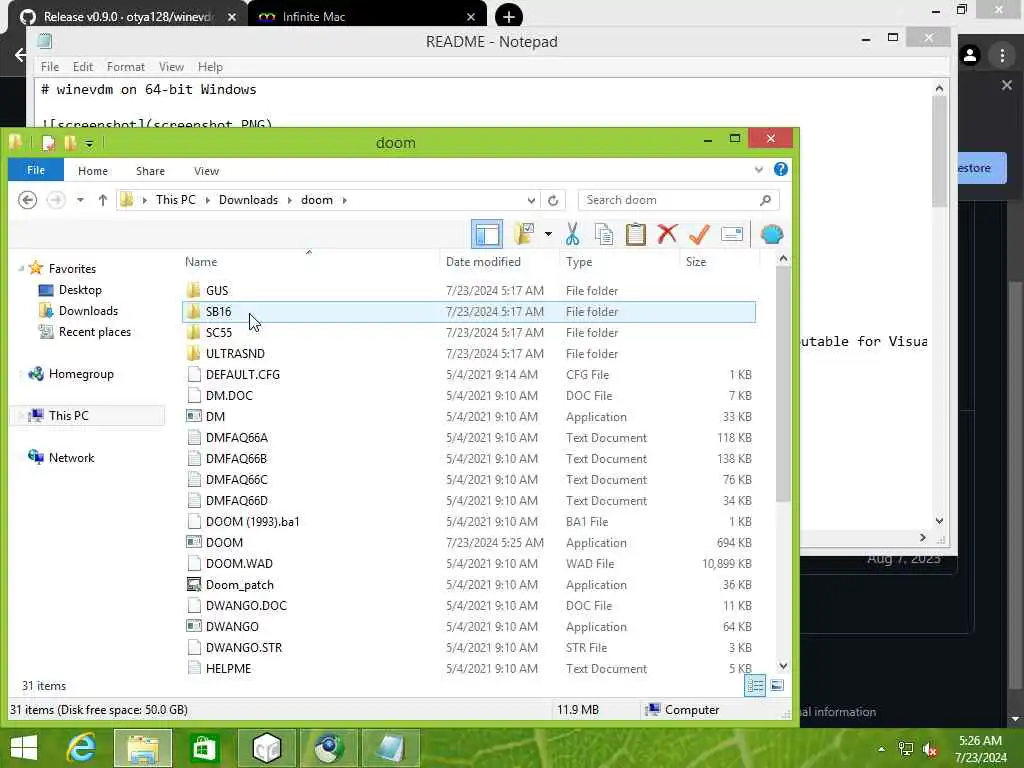The image size is (1024, 768).
Task: Switch to details view icon
Action: 755,685
